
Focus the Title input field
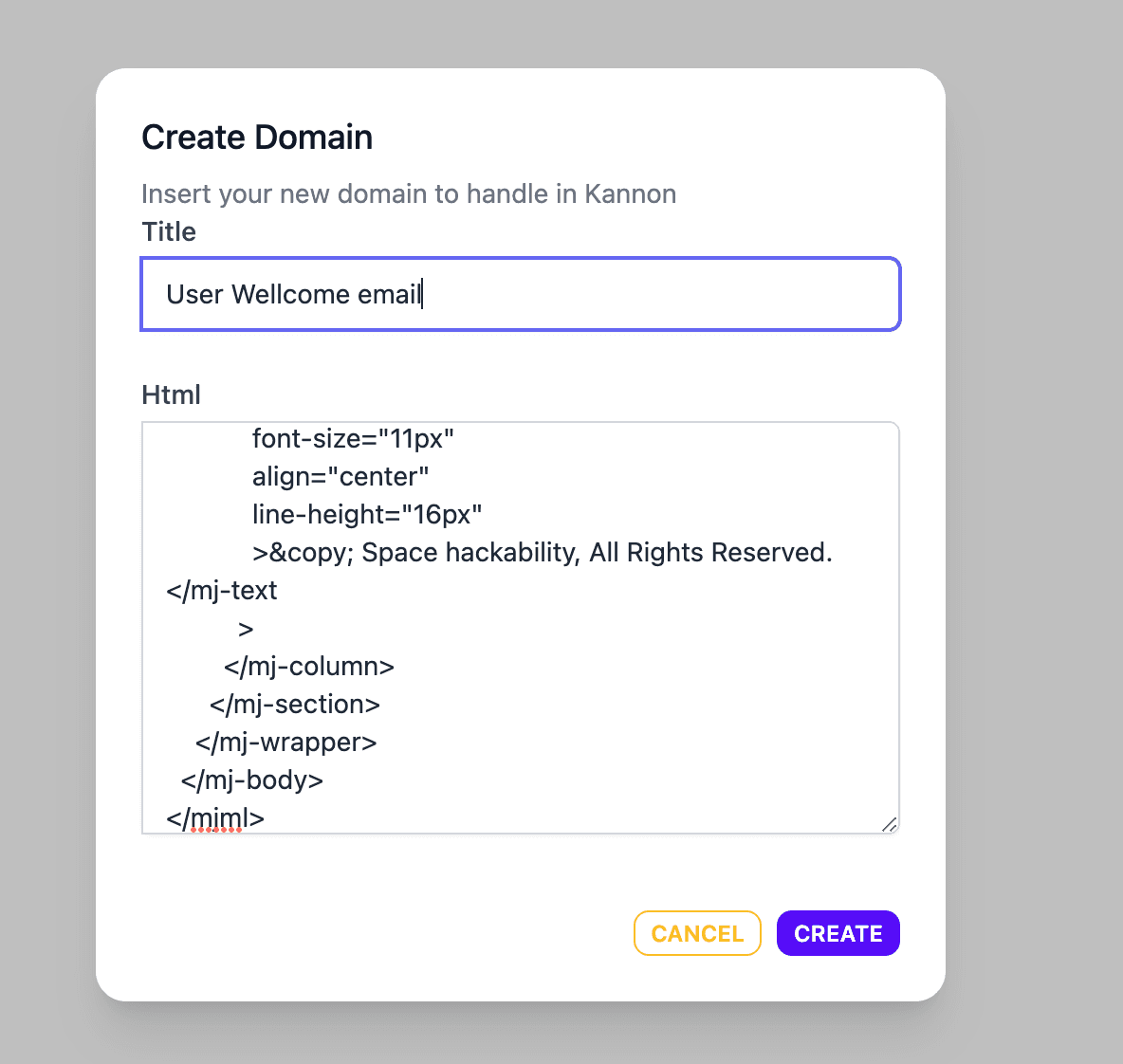point(521,294)
